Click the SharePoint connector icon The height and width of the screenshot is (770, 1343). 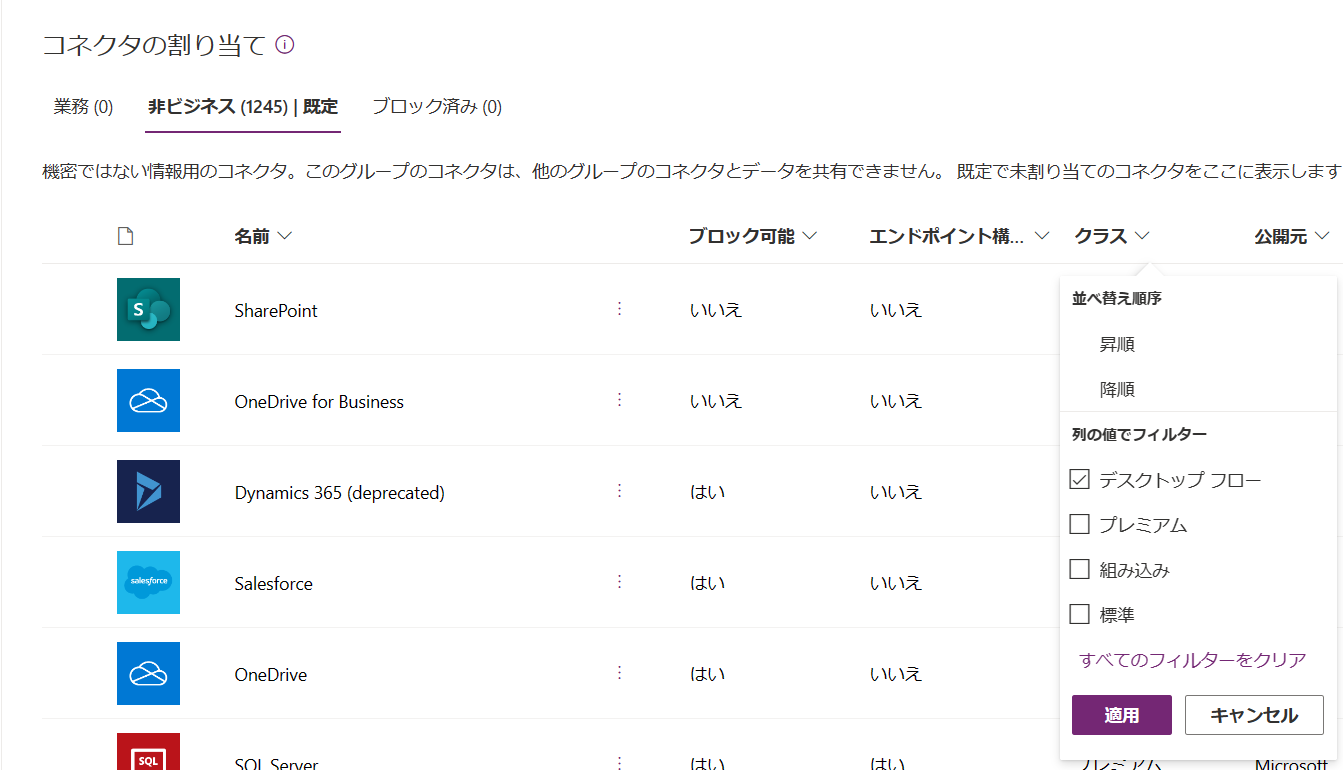click(148, 309)
